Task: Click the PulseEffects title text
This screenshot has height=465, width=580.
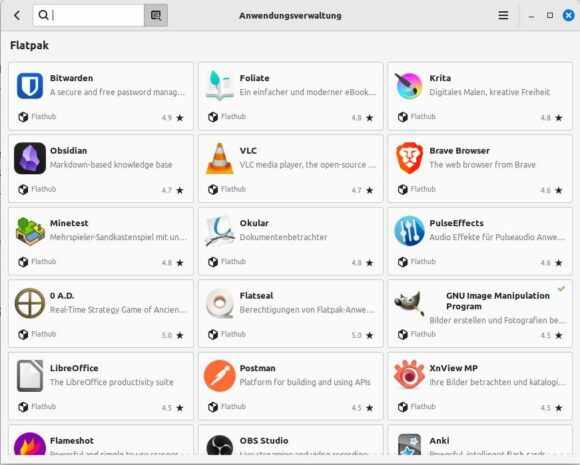Action: click(x=456, y=223)
